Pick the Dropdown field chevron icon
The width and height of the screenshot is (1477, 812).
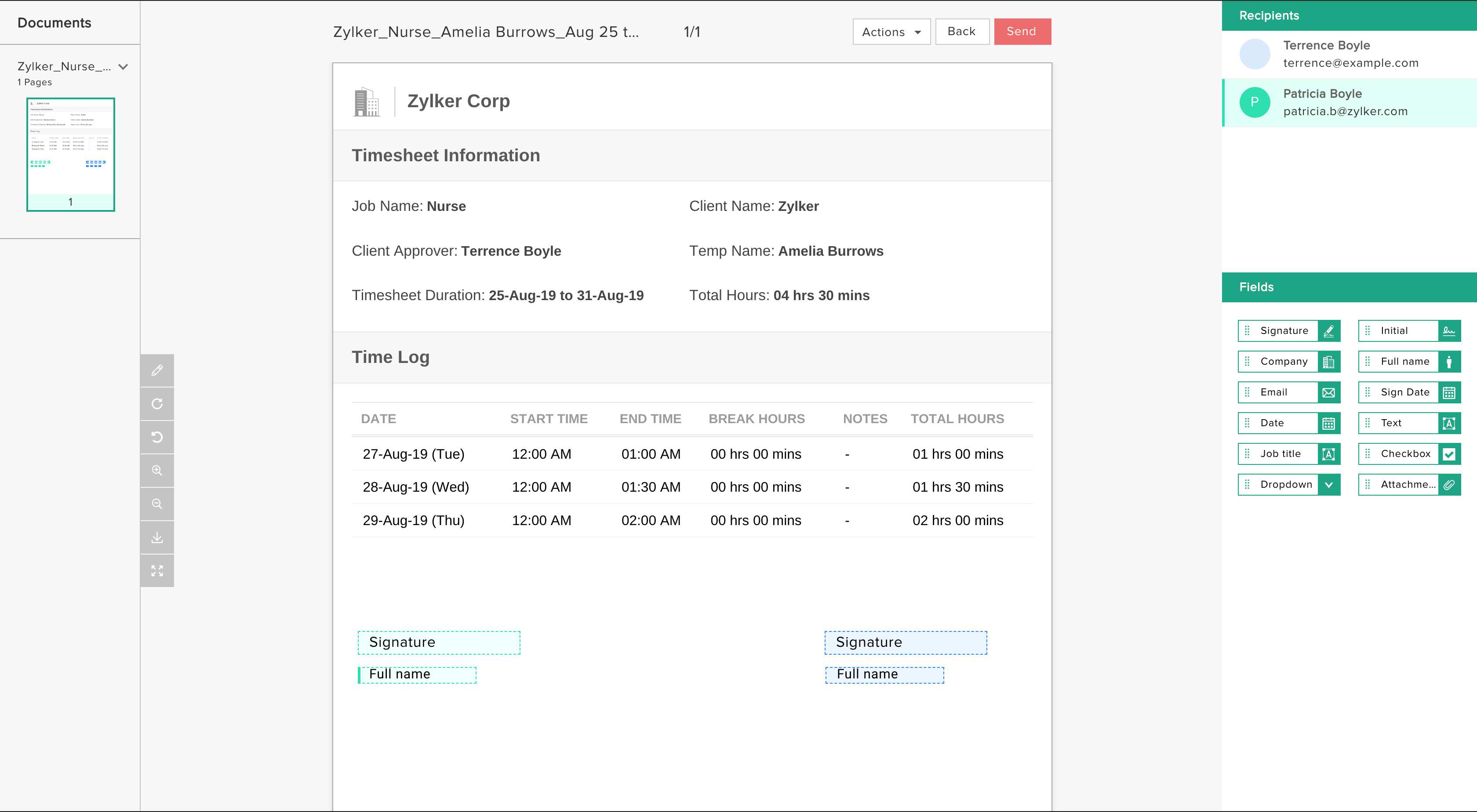pyautogui.click(x=1328, y=485)
